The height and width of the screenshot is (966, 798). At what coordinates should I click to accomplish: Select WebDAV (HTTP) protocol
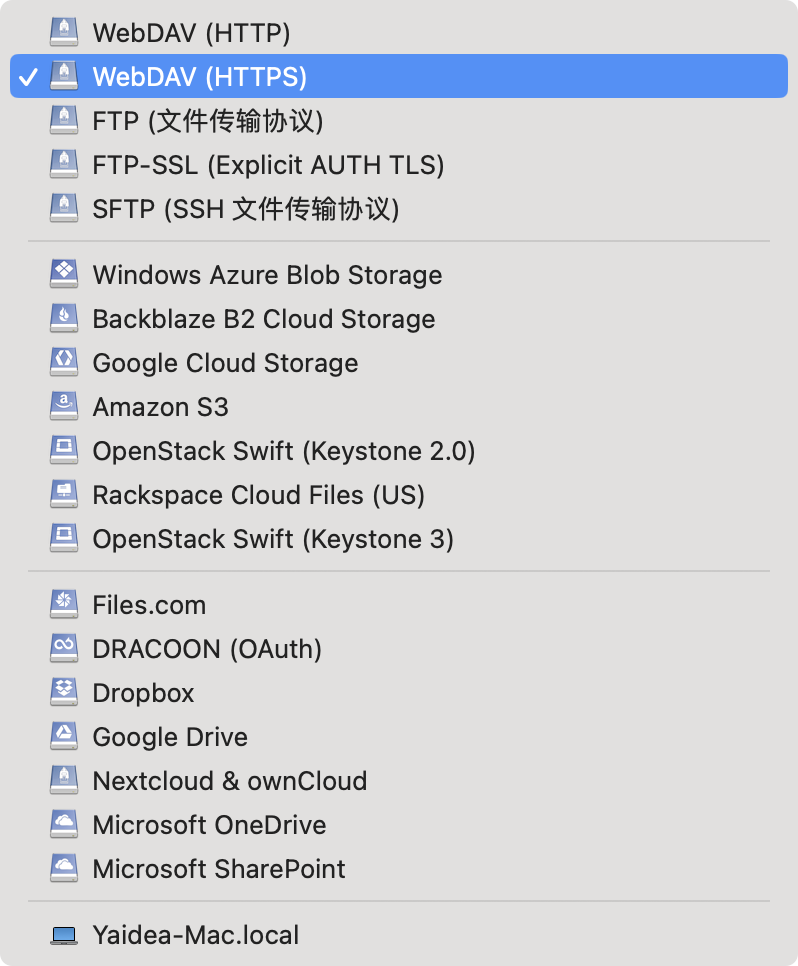[x=191, y=33]
